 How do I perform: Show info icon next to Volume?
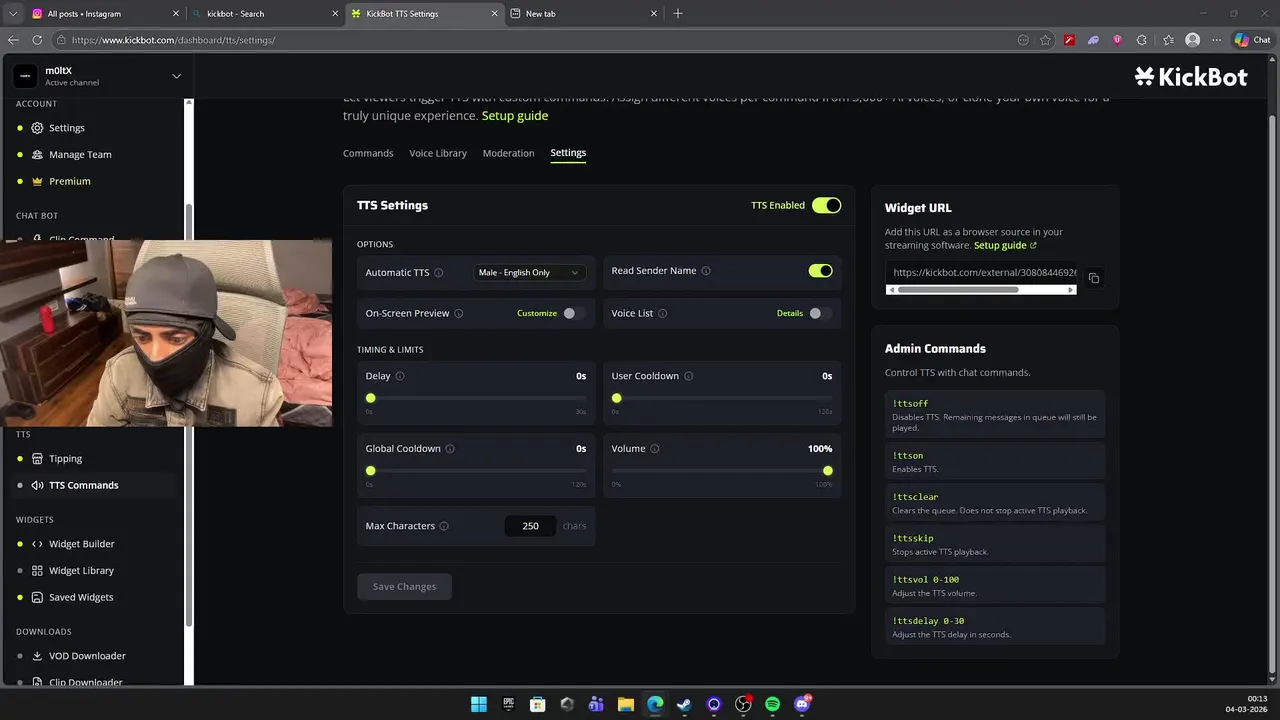[655, 449]
